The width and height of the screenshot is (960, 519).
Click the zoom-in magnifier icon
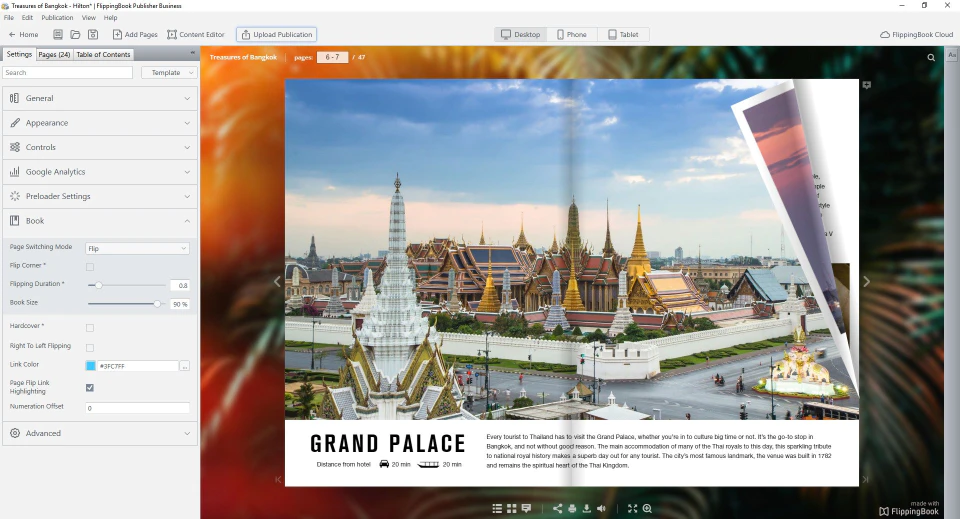pyautogui.click(x=647, y=509)
